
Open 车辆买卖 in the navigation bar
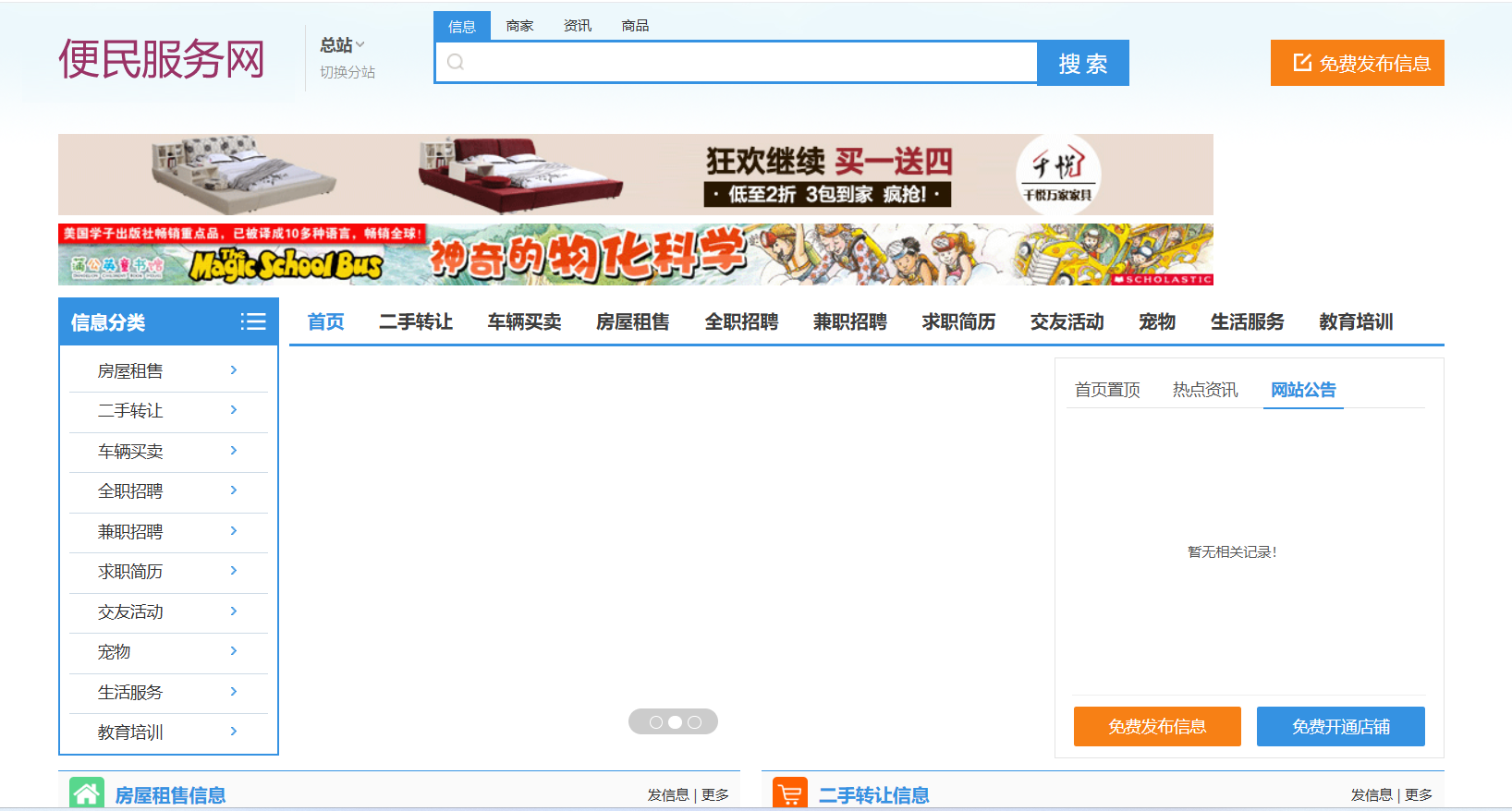pos(524,321)
